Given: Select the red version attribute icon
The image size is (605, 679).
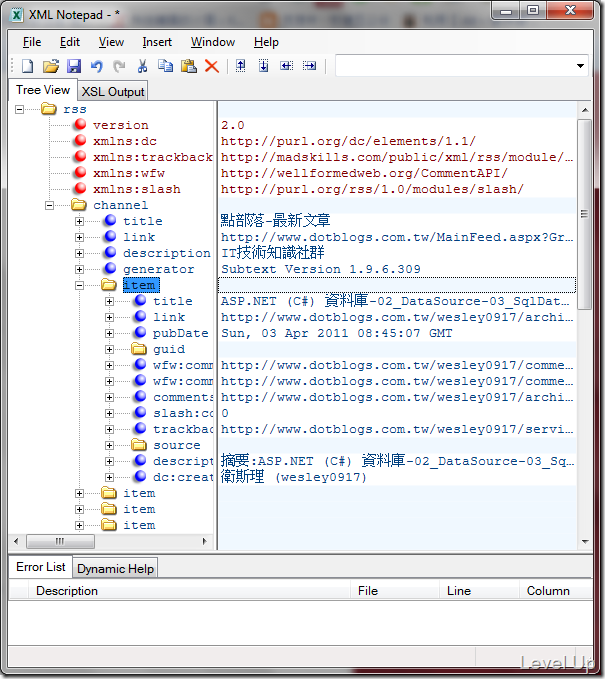Looking at the screenshot, I should click(x=80, y=125).
